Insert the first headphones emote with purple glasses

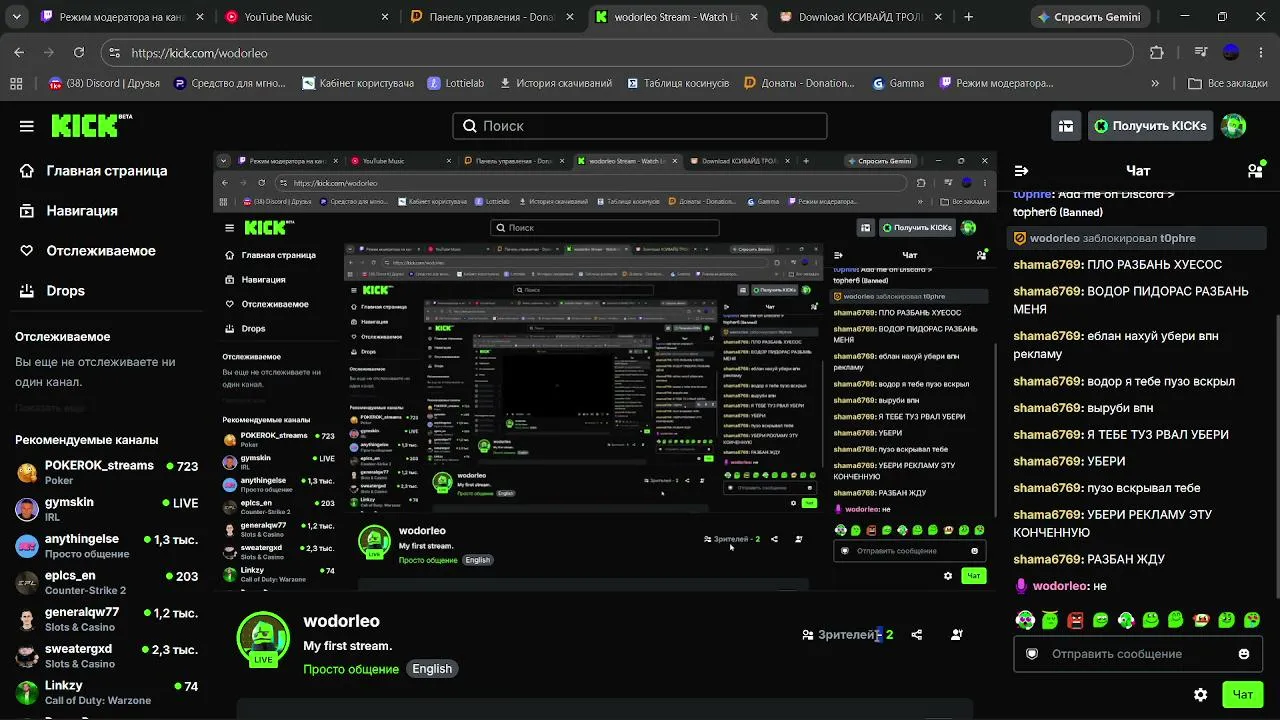pyautogui.click(x=1025, y=620)
